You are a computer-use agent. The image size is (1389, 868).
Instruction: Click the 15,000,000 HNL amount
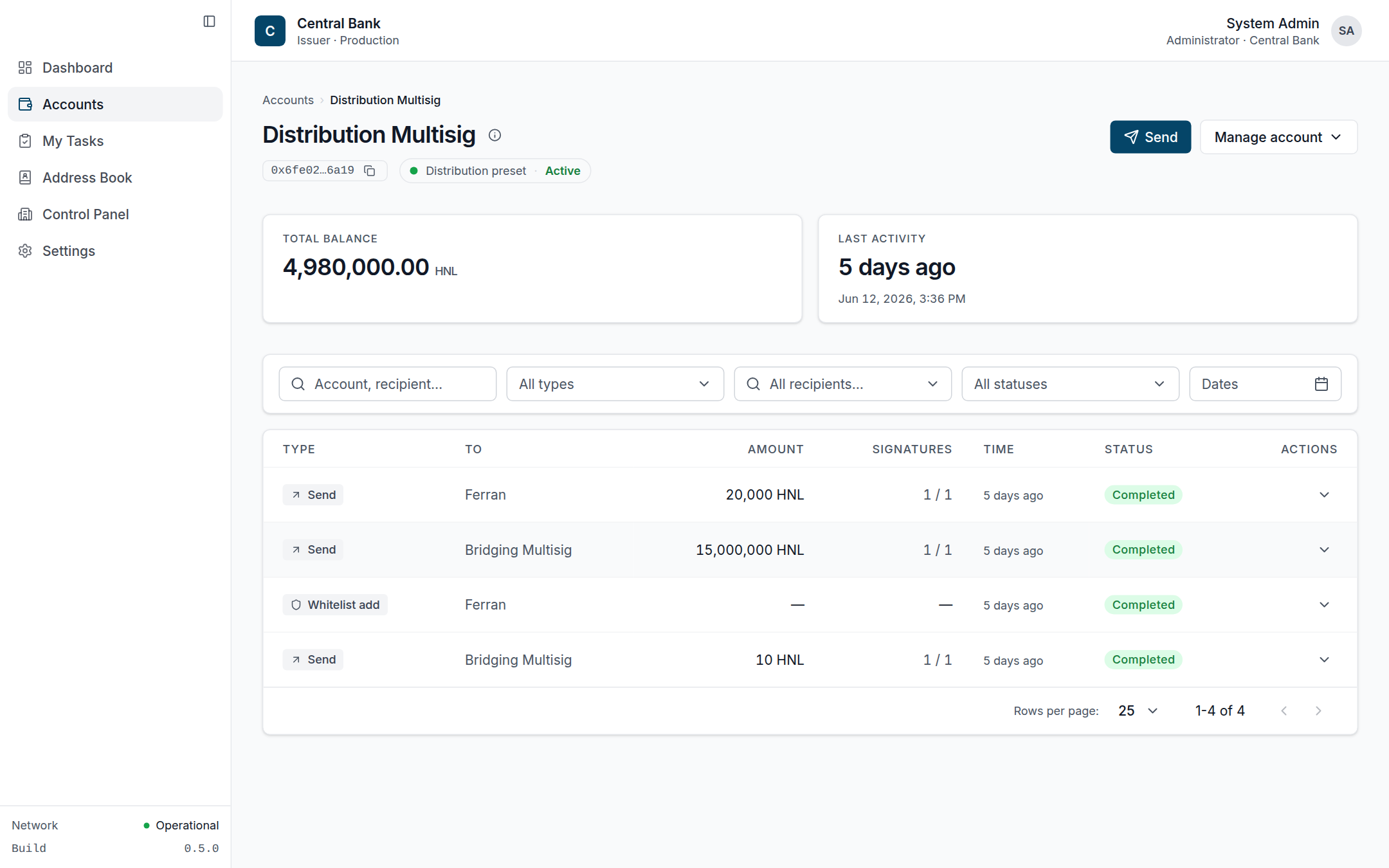pyautogui.click(x=750, y=550)
